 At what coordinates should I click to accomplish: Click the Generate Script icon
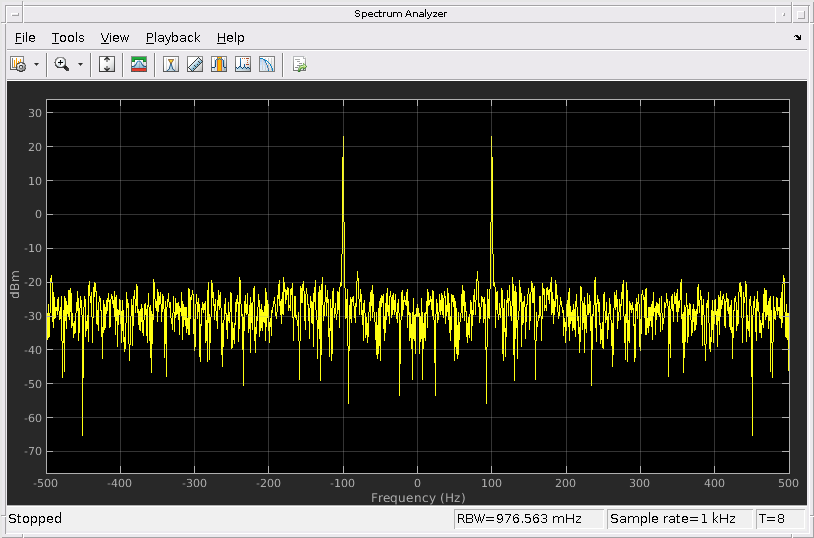click(299, 64)
